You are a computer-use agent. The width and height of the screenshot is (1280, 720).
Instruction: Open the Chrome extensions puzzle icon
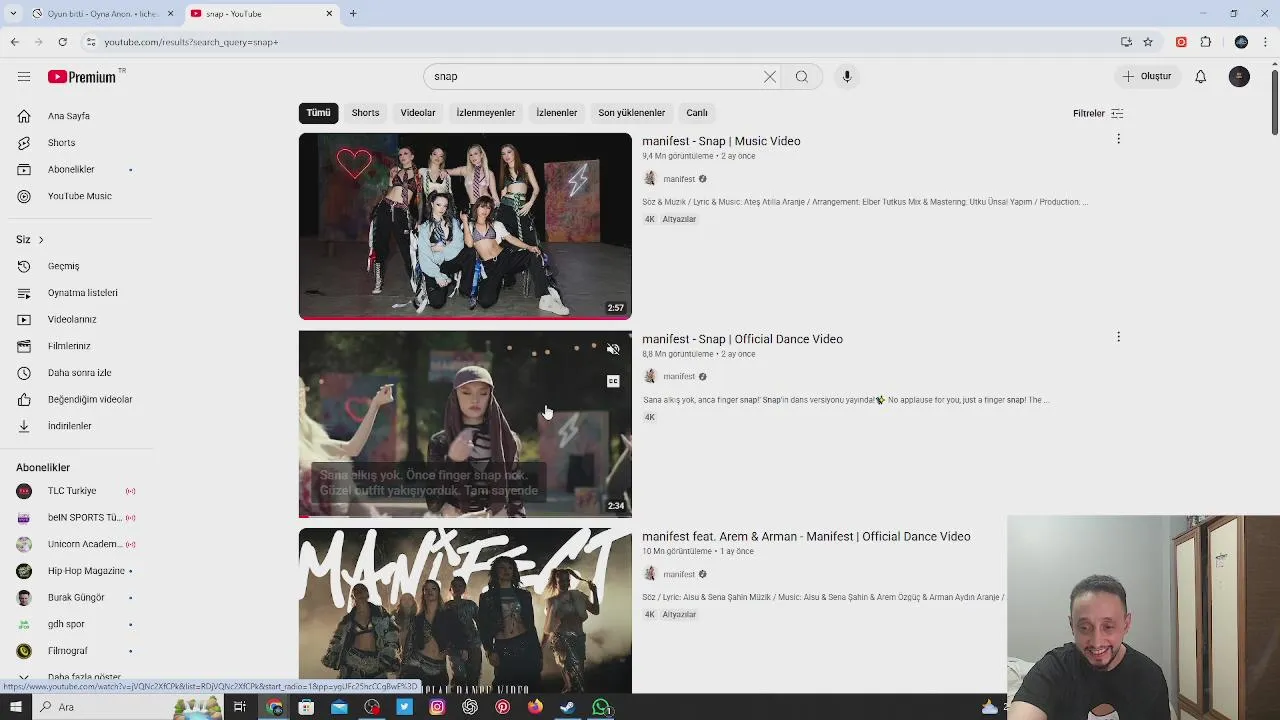pyautogui.click(x=1206, y=42)
